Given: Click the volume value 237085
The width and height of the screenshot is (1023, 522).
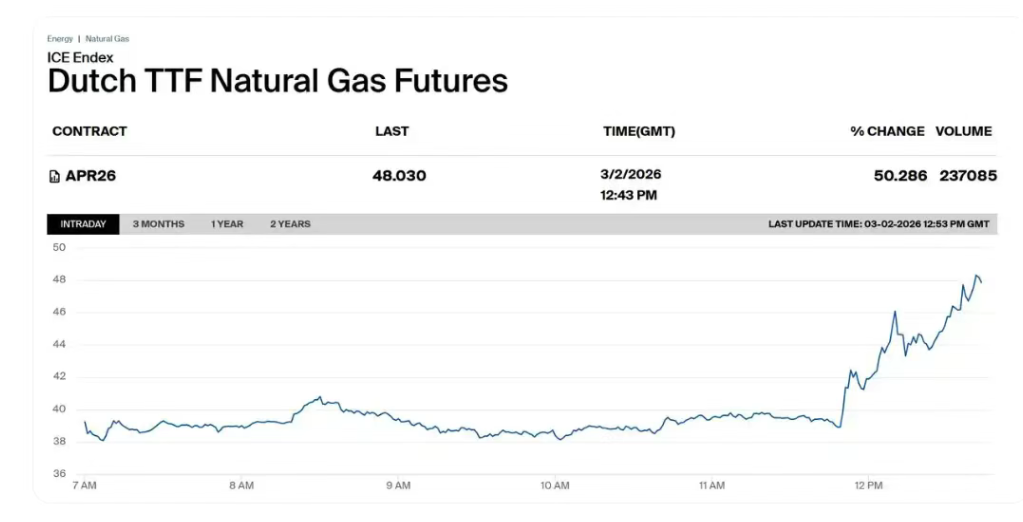Looking at the screenshot, I should point(968,176).
